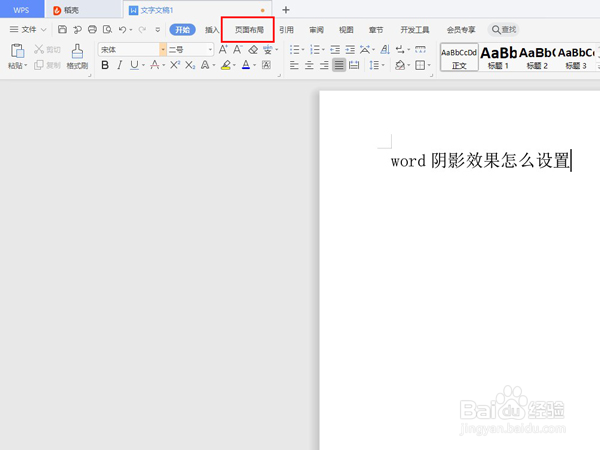Click the character border icon
The image size is (600, 450).
click(266, 65)
